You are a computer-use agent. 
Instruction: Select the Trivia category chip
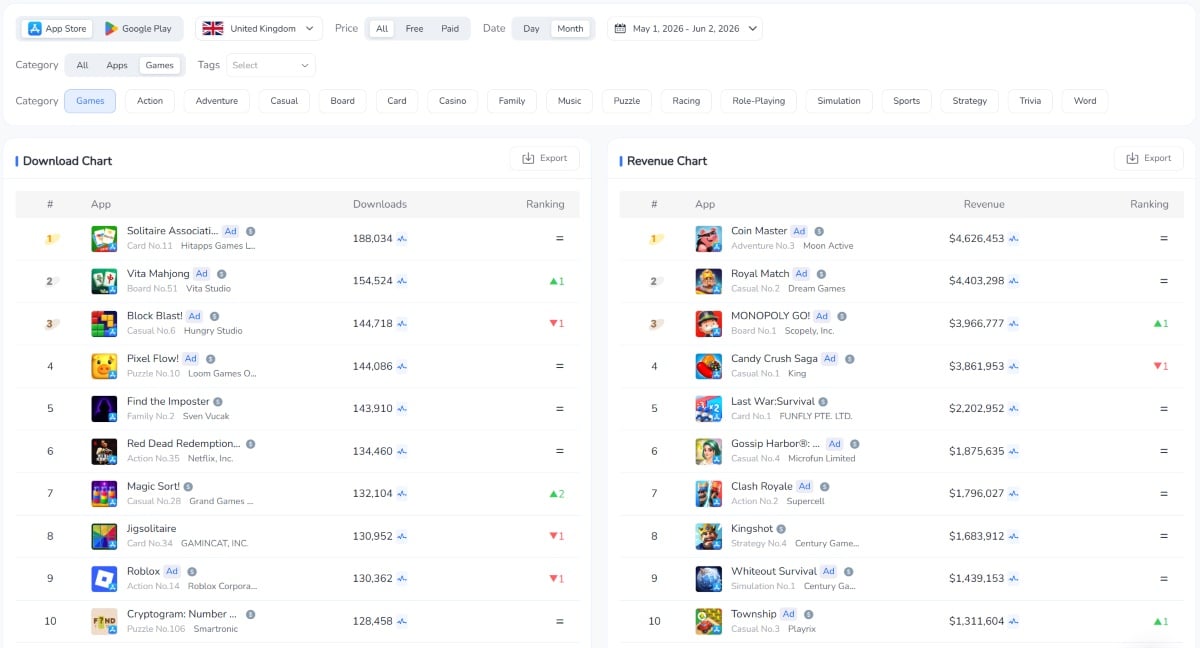click(1030, 101)
